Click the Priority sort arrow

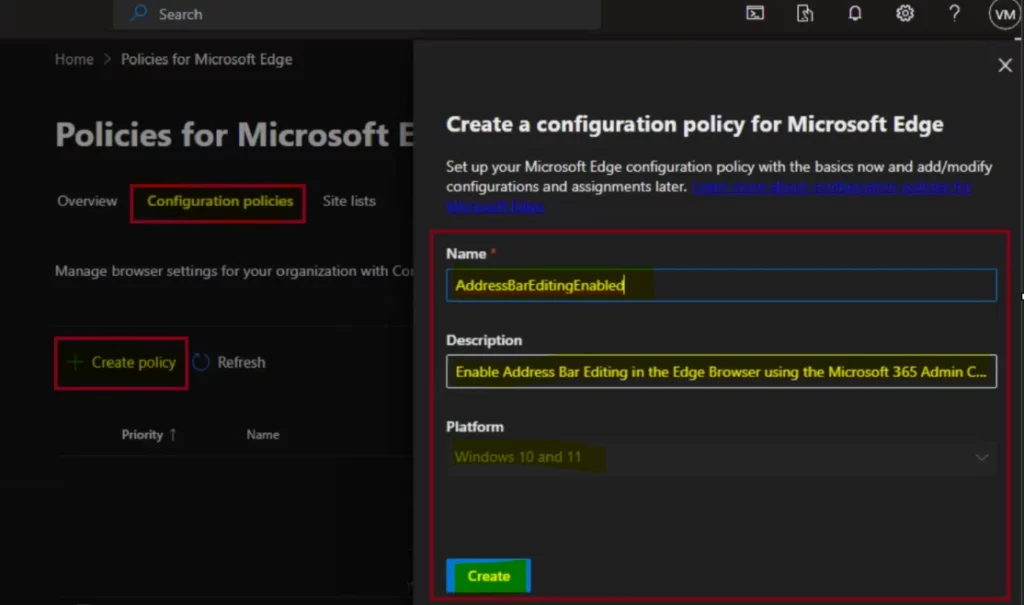[x=173, y=434]
